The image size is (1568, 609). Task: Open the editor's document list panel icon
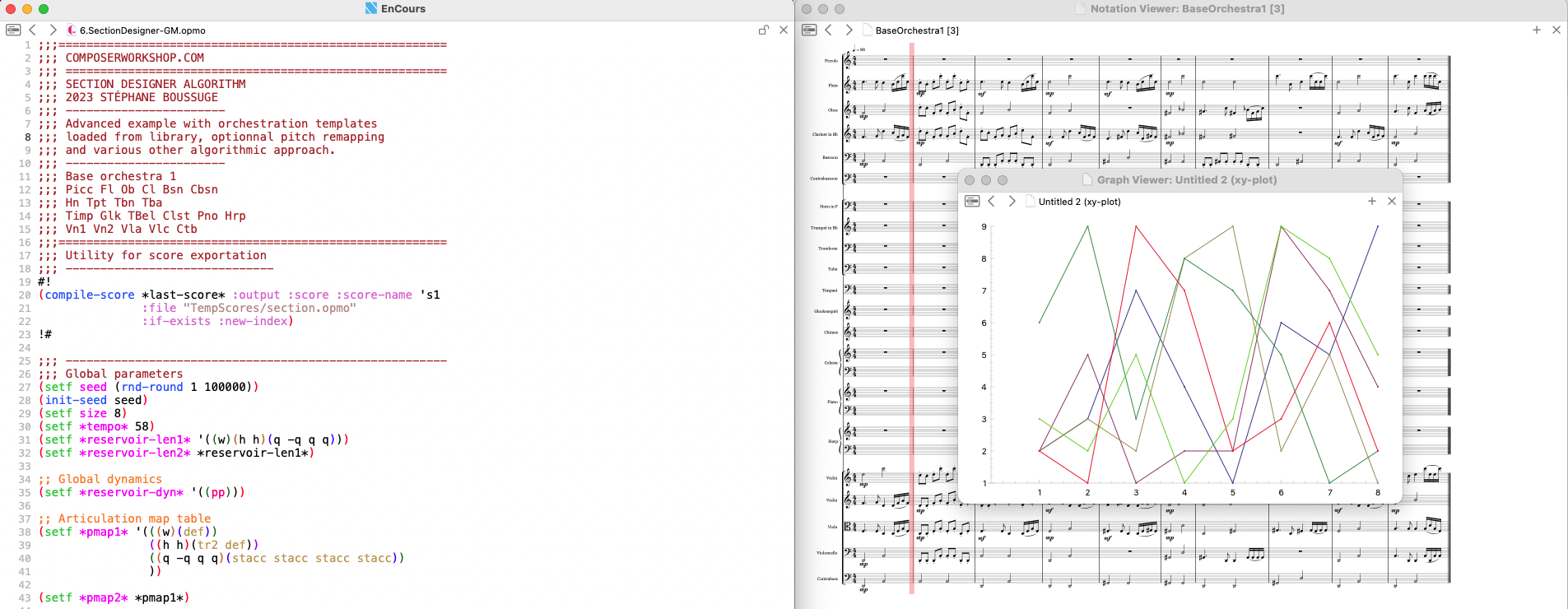[x=13, y=30]
